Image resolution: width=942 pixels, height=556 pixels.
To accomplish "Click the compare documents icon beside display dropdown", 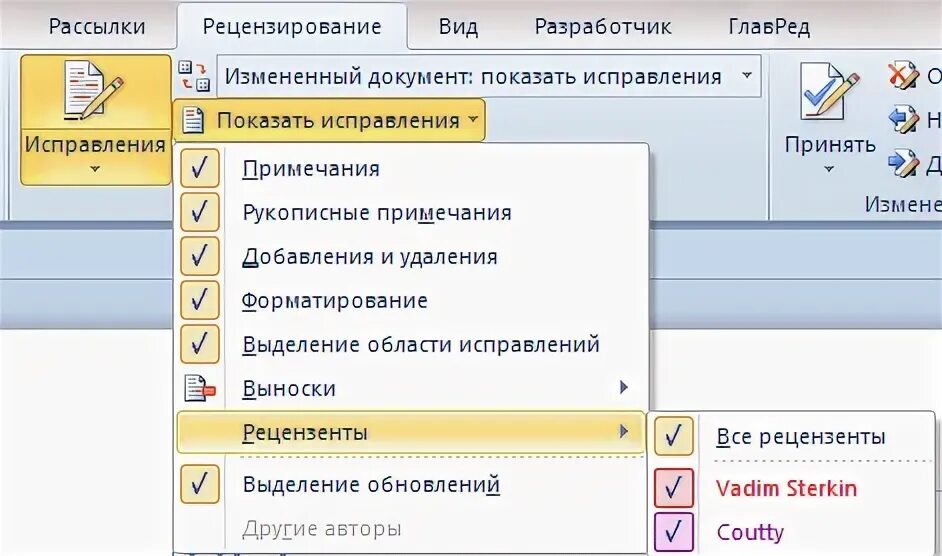I will point(194,76).
